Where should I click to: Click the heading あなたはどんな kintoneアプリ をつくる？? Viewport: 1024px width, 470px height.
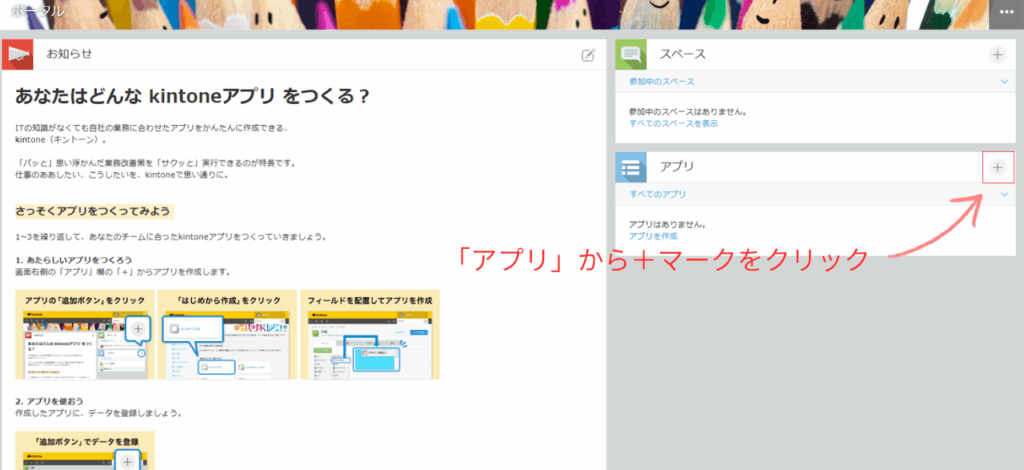[x=193, y=97]
